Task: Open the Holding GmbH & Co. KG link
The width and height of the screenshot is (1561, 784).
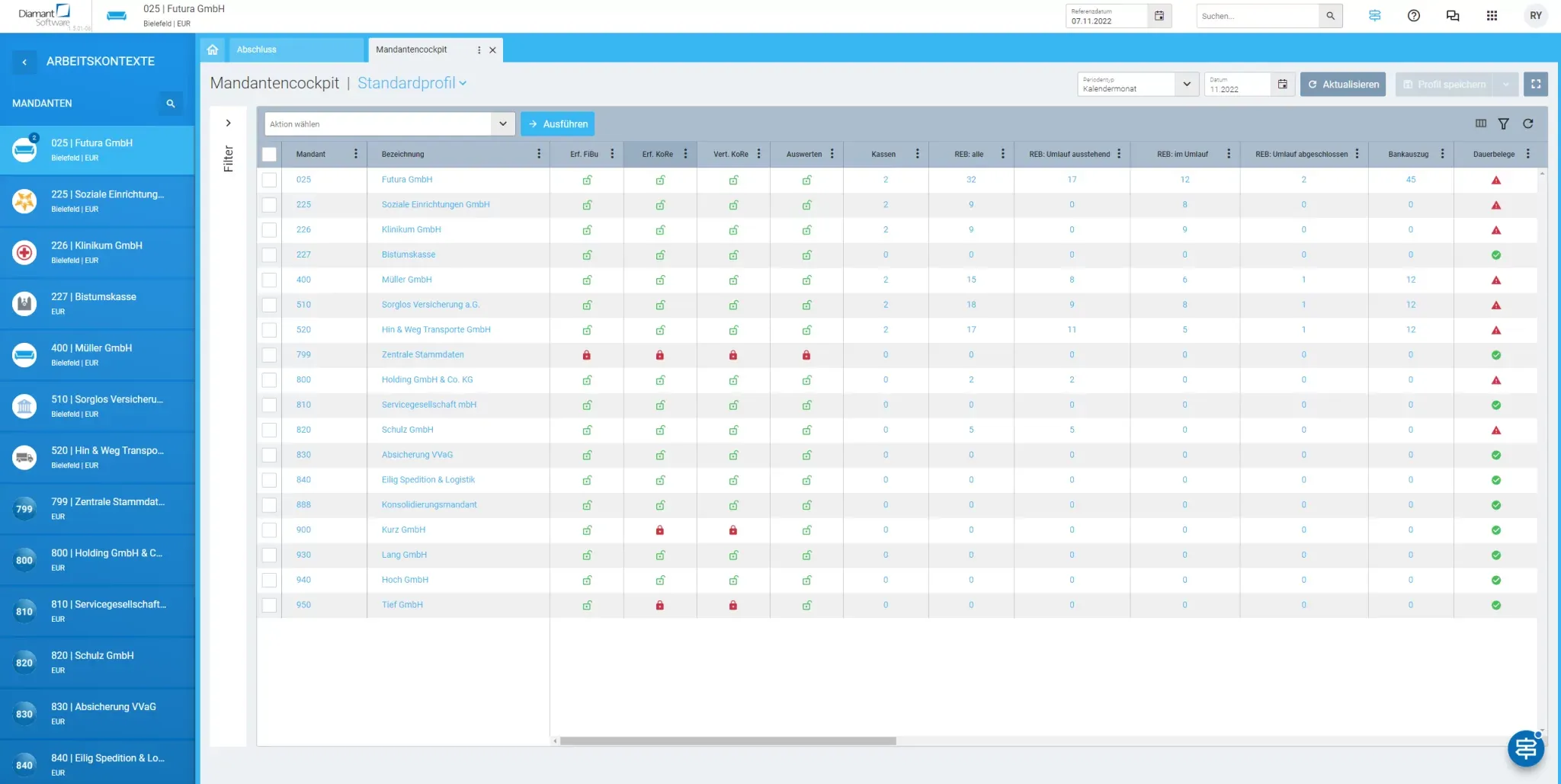Action: click(427, 380)
